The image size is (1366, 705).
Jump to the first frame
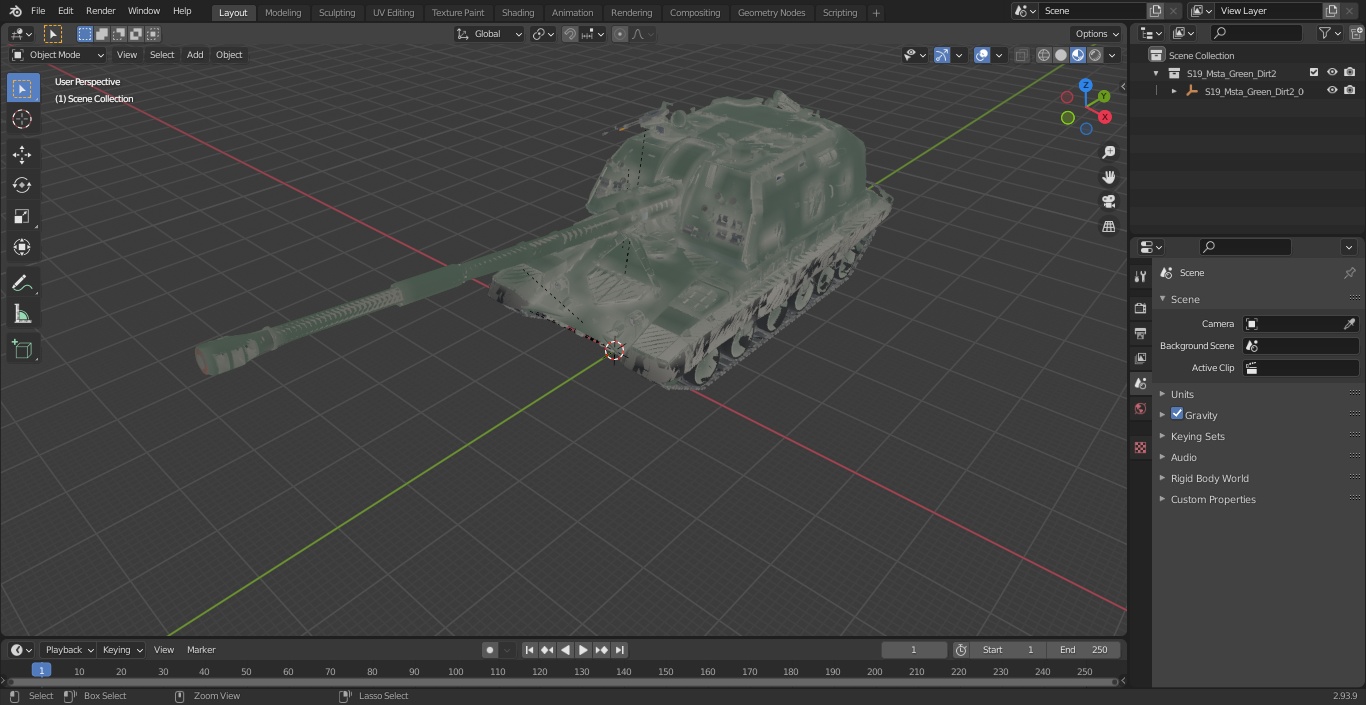pos(530,650)
